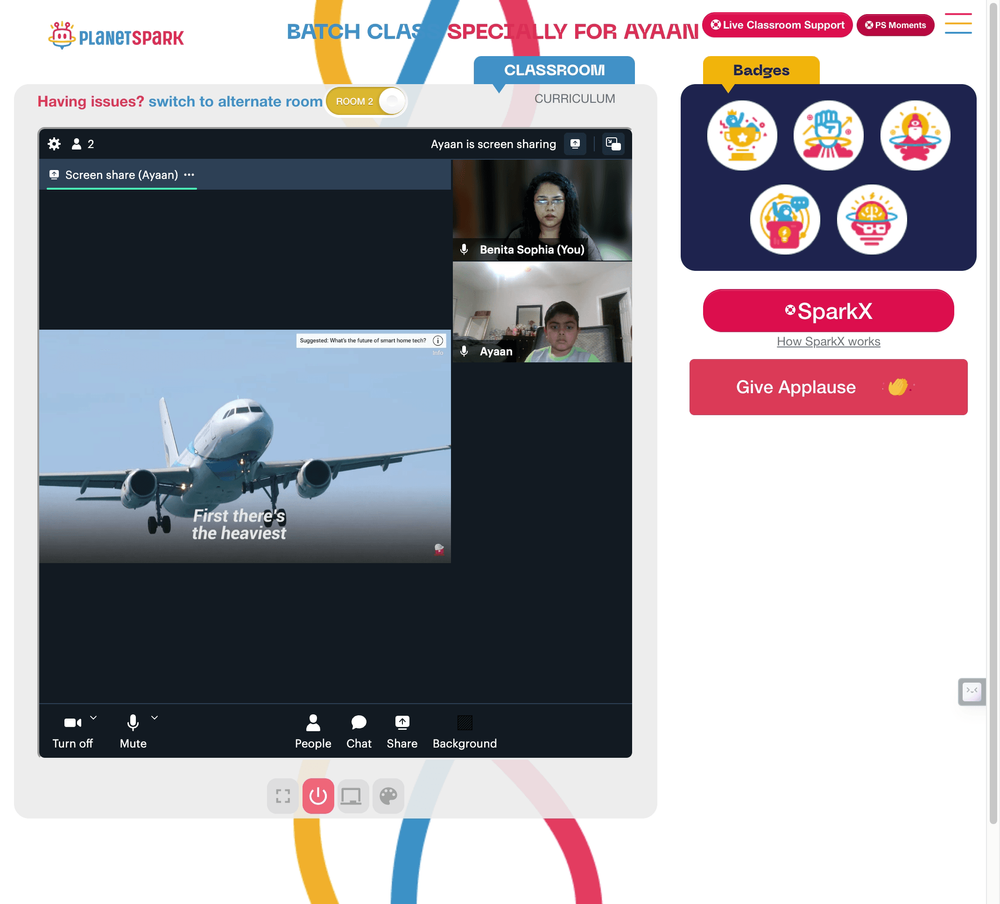
Task: Toggle the ROOM 2 switch
Action: [366, 101]
